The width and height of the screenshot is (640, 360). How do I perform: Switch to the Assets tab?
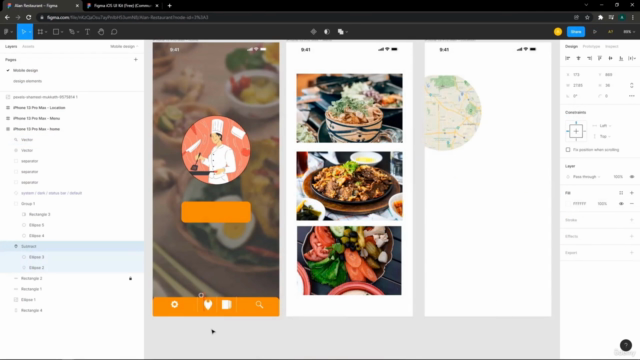(28, 47)
